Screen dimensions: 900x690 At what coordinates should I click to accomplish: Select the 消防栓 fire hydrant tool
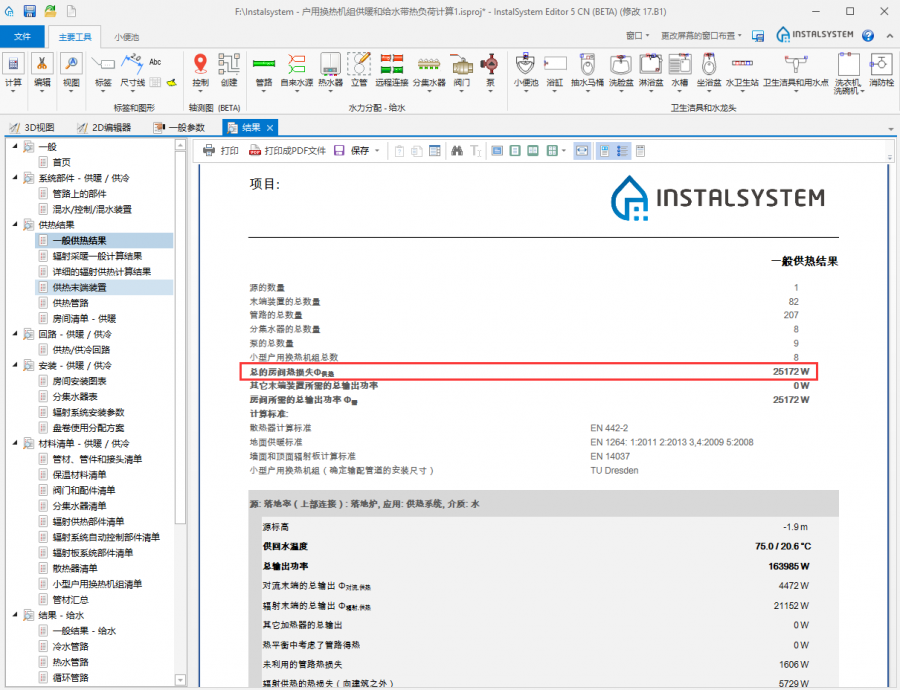[x=882, y=70]
